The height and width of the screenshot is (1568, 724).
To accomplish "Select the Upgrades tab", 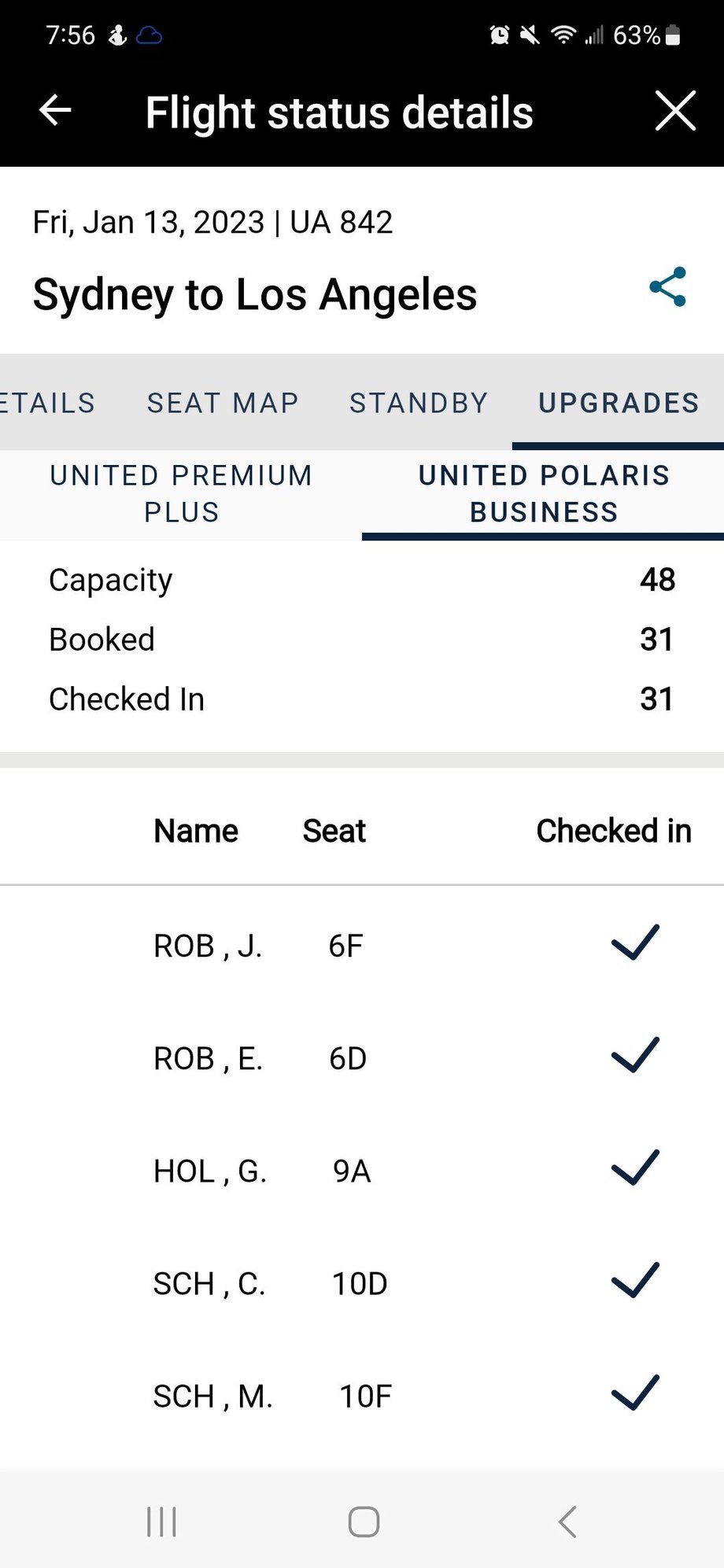I will pos(619,403).
